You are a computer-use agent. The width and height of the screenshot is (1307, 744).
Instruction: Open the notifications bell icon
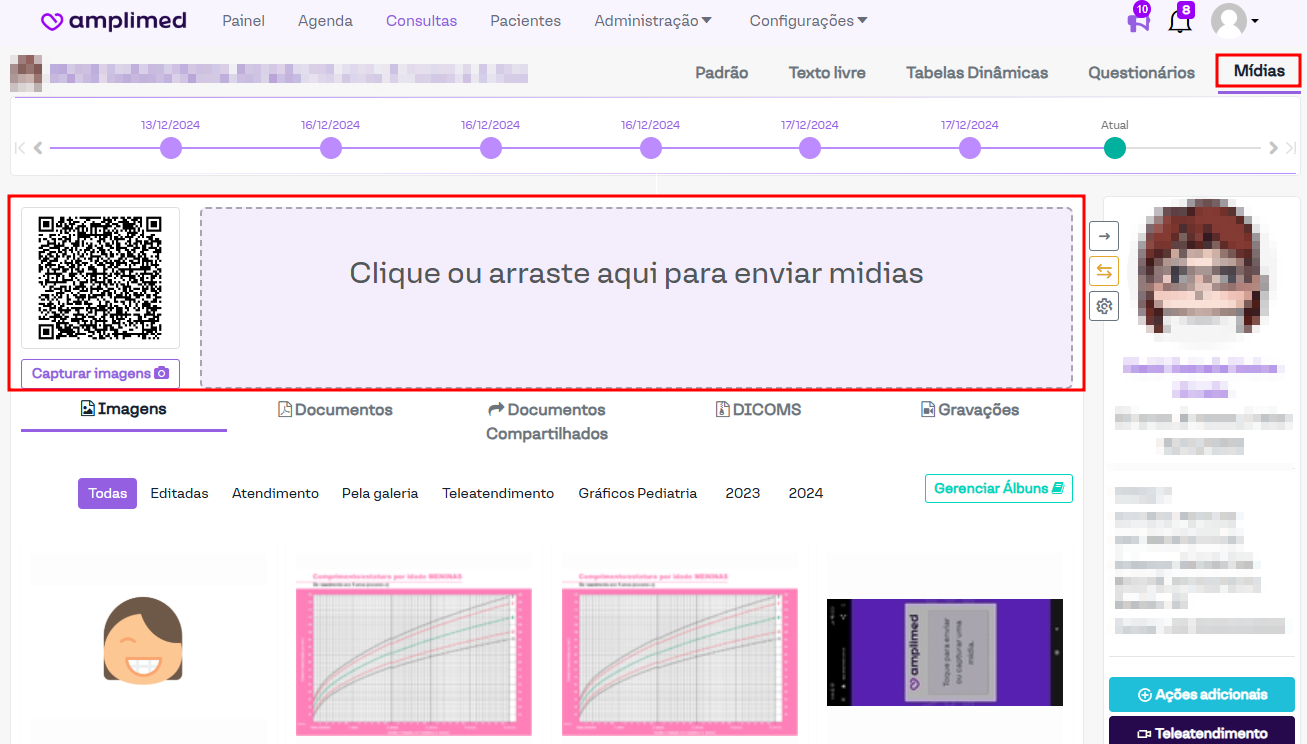(1179, 21)
